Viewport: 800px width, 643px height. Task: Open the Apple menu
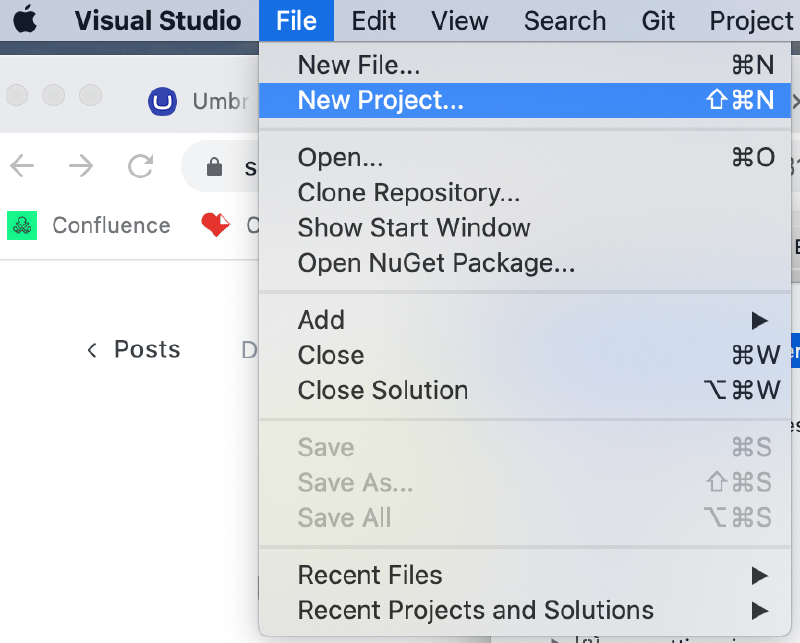click(25, 20)
